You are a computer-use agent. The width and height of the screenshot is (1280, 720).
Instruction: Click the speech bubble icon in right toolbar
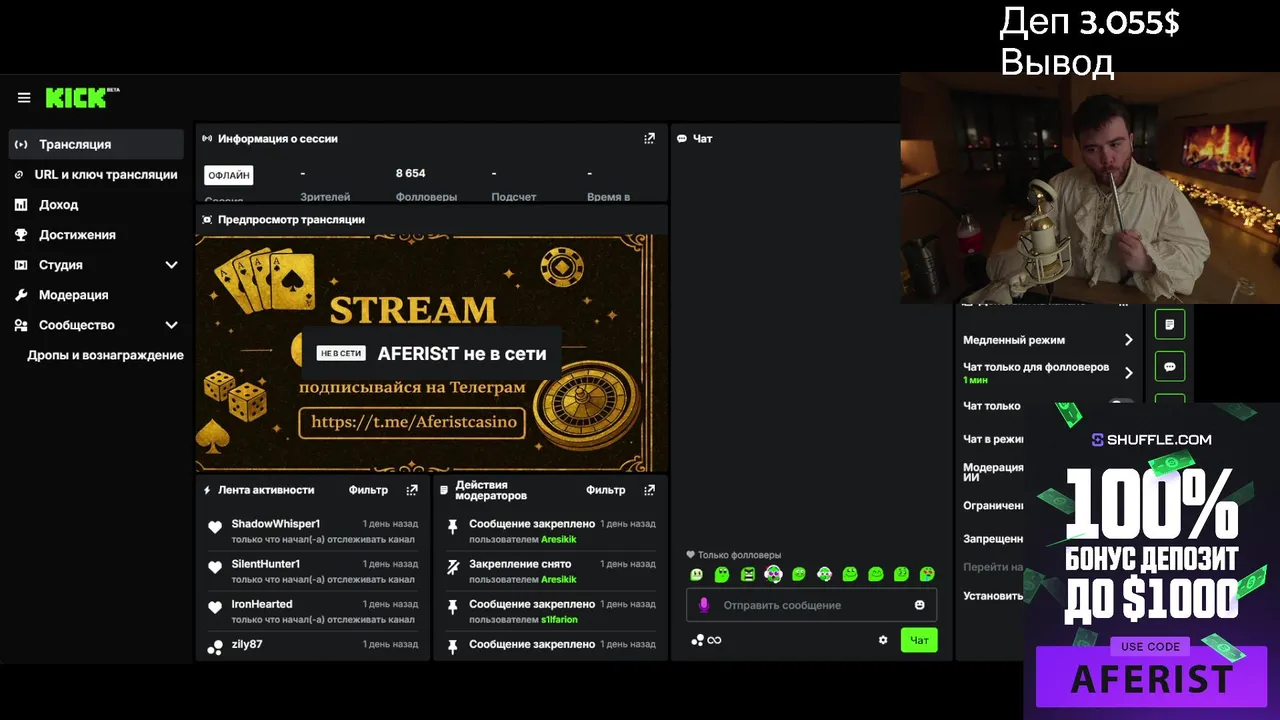coord(1170,366)
